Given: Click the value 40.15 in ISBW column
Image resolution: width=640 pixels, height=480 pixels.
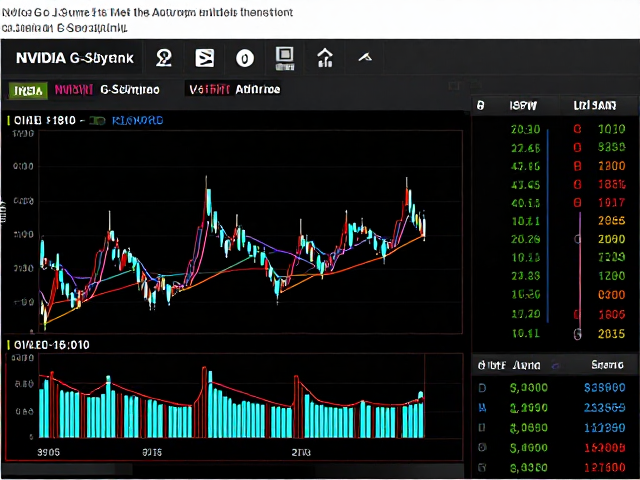Looking at the screenshot, I should coord(525,203).
